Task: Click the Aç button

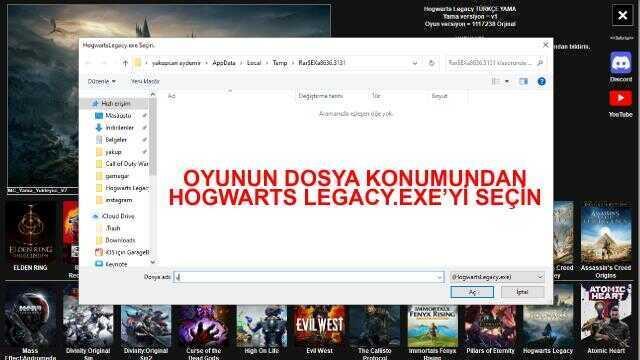Action: pyautogui.click(x=472, y=292)
